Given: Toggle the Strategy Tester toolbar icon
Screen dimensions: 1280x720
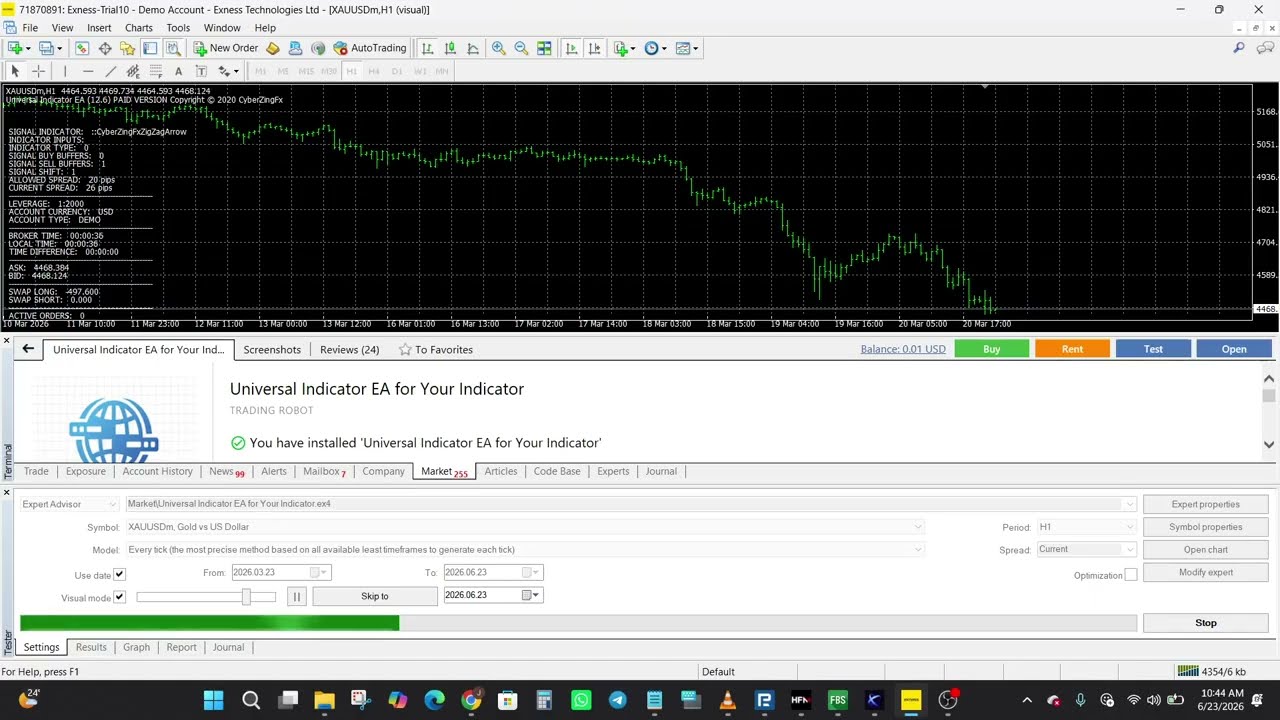Looking at the screenshot, I should [x=172, y=48].
